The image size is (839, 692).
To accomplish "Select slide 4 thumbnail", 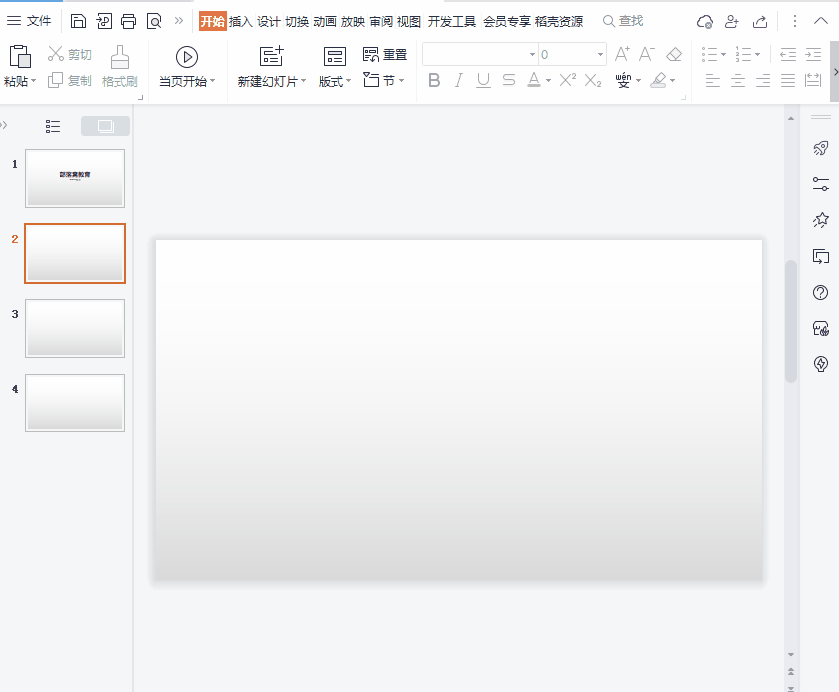I will click(x=75, y=403).
